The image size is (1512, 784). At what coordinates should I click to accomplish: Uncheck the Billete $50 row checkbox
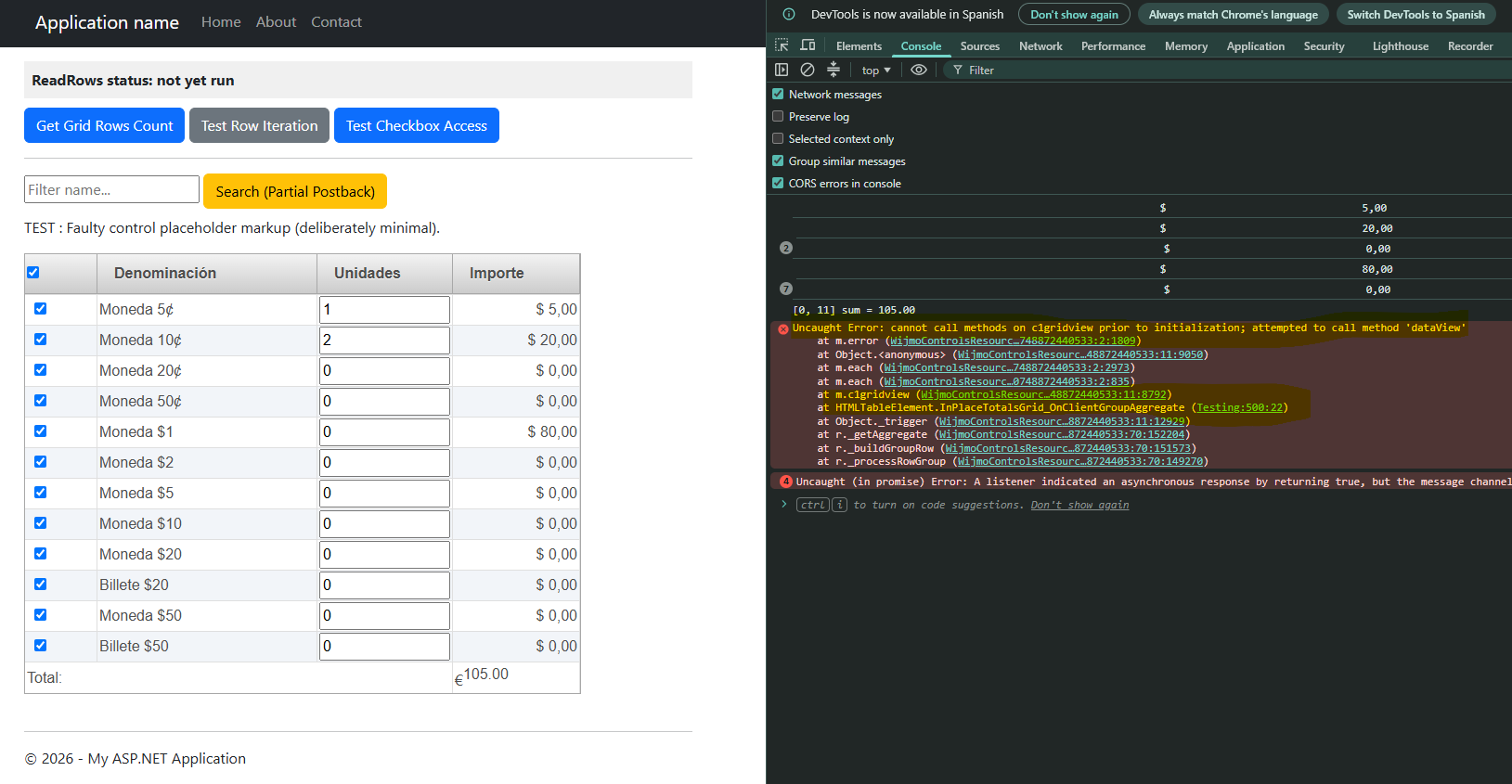click(40, 646)
